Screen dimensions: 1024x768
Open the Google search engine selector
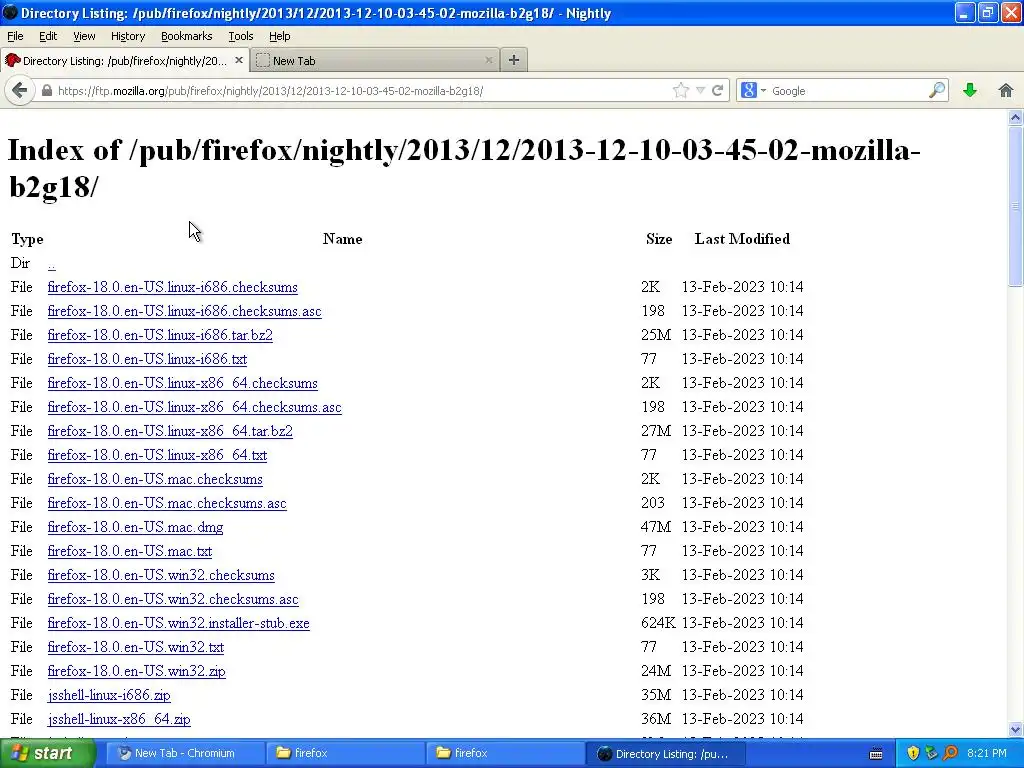tap(753, 91)
